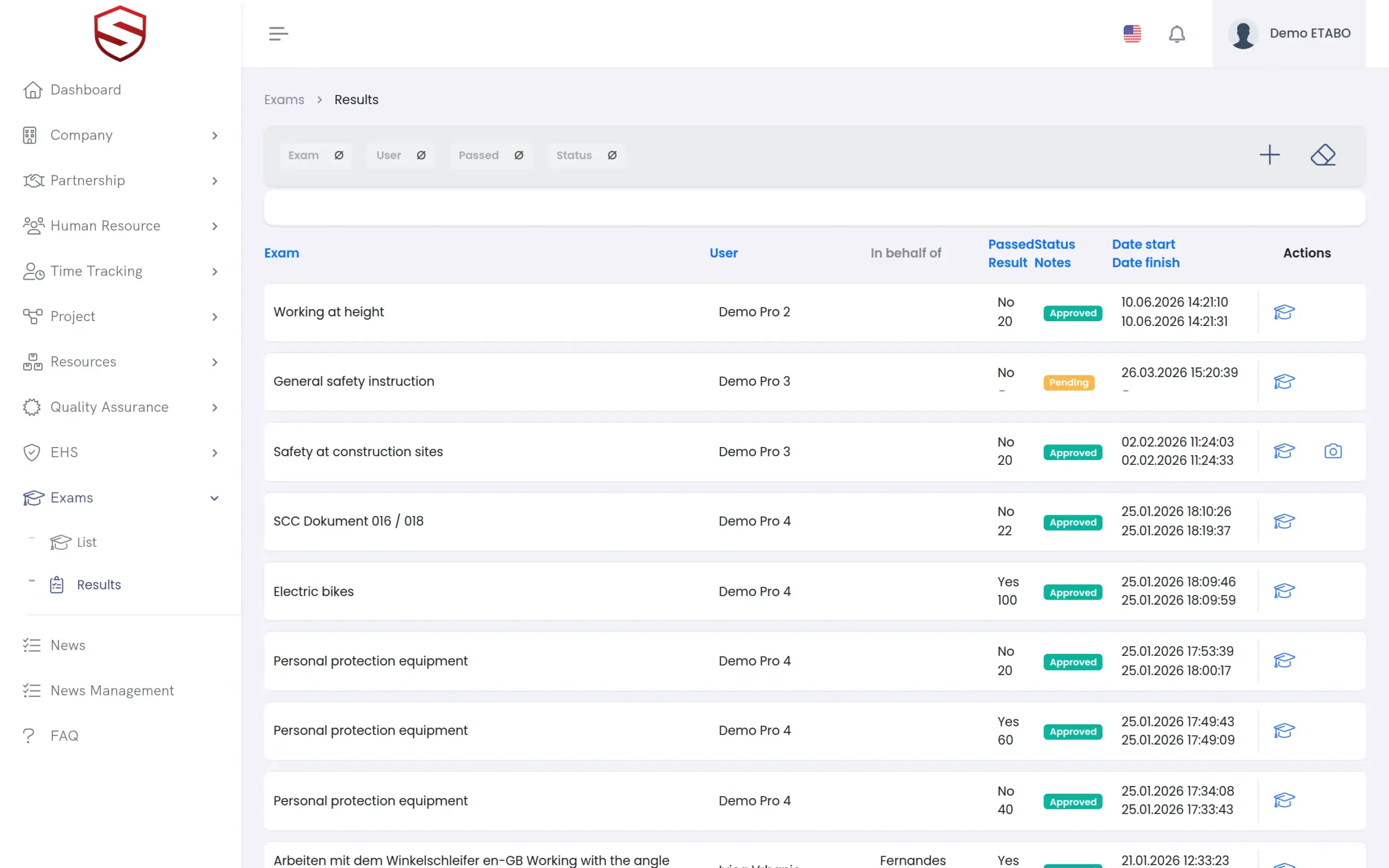Collapse the Exams sidebar menu

coord(120,499)
